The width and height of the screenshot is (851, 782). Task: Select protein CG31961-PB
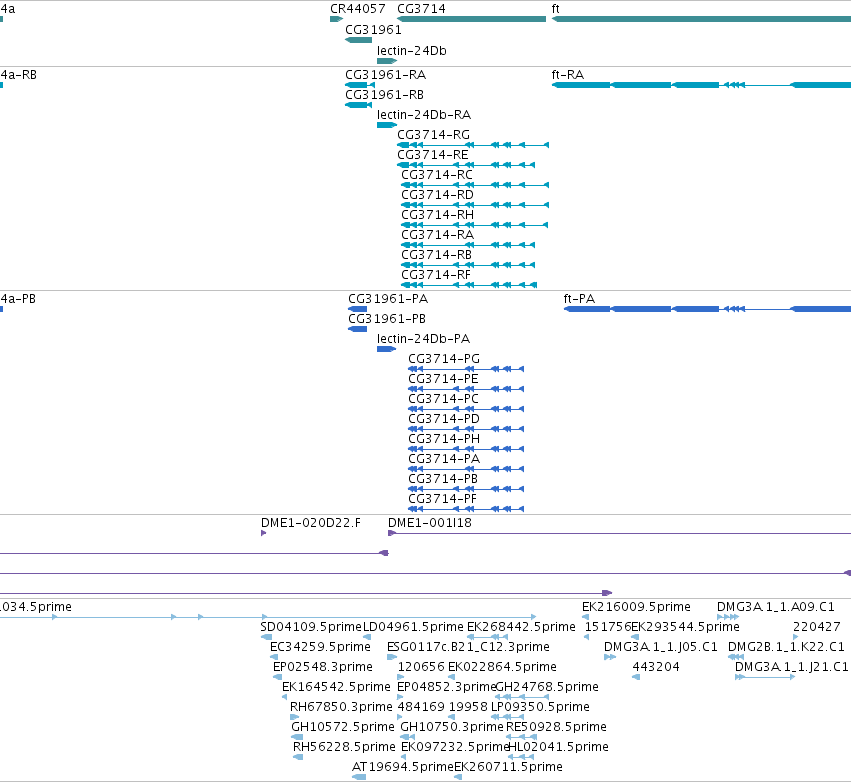[x=358, y=329]
